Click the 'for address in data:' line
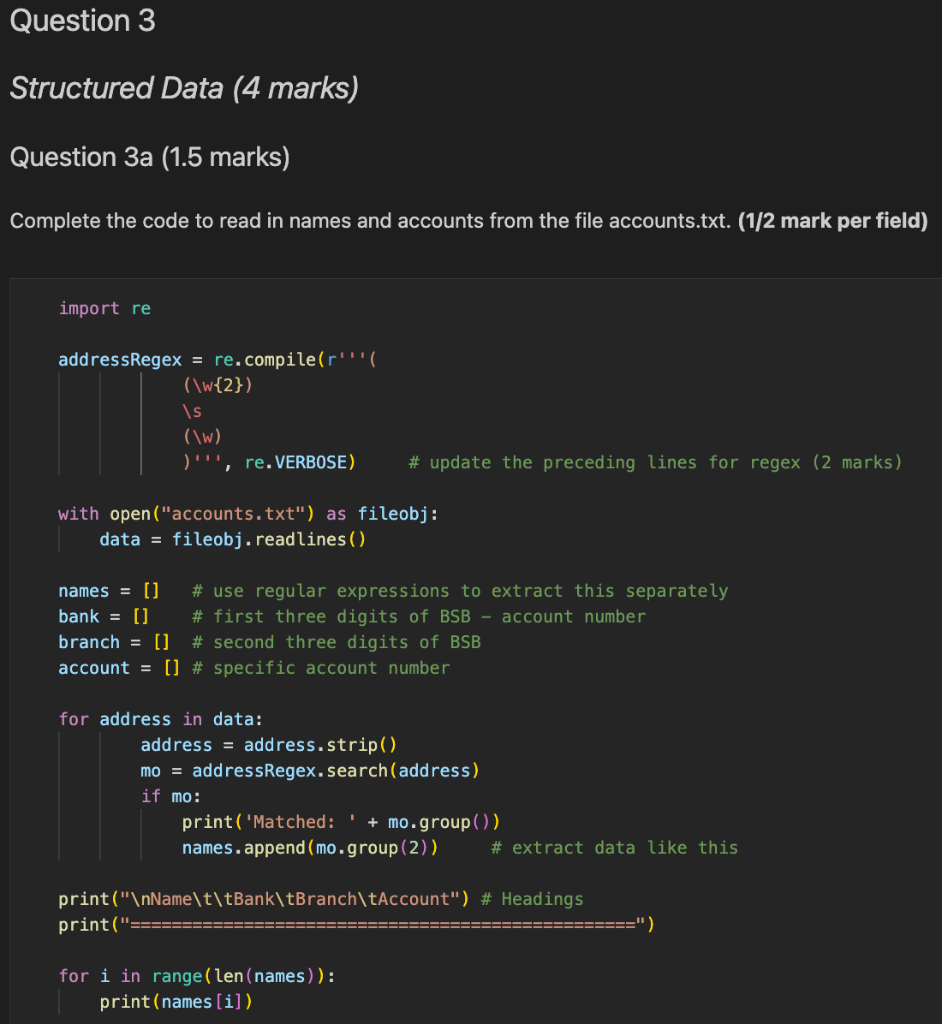The height and width of the screenshot is (1024, 942). pos(161,719)
